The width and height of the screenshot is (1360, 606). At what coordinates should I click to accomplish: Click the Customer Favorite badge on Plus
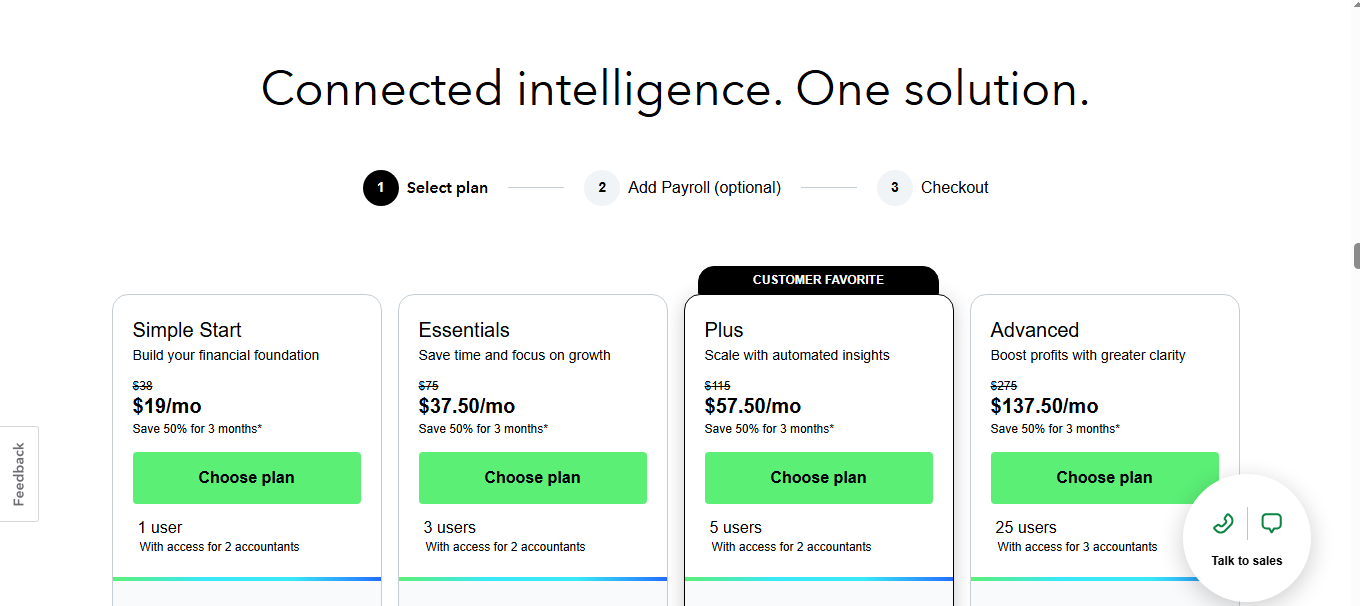tap(818, 280)
